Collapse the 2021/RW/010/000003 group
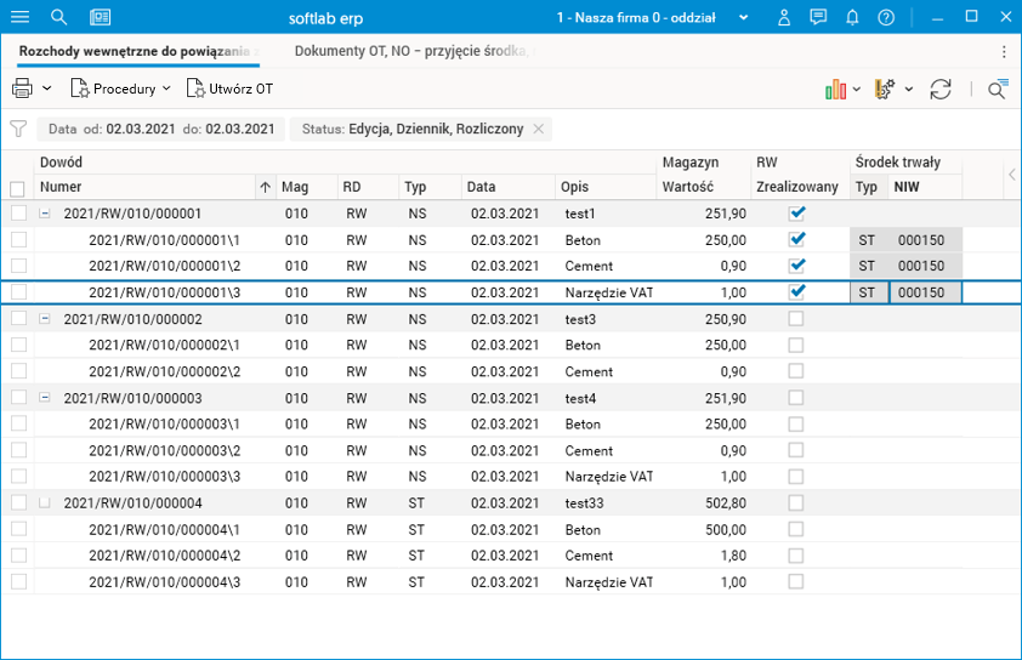The image size is (1022, 660). coord(44,397)
